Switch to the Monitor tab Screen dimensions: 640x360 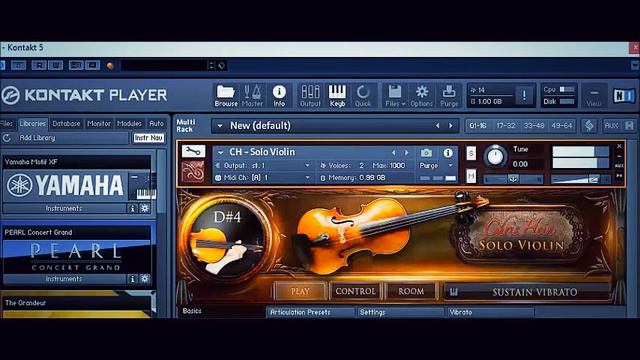(x=99, y=123)
